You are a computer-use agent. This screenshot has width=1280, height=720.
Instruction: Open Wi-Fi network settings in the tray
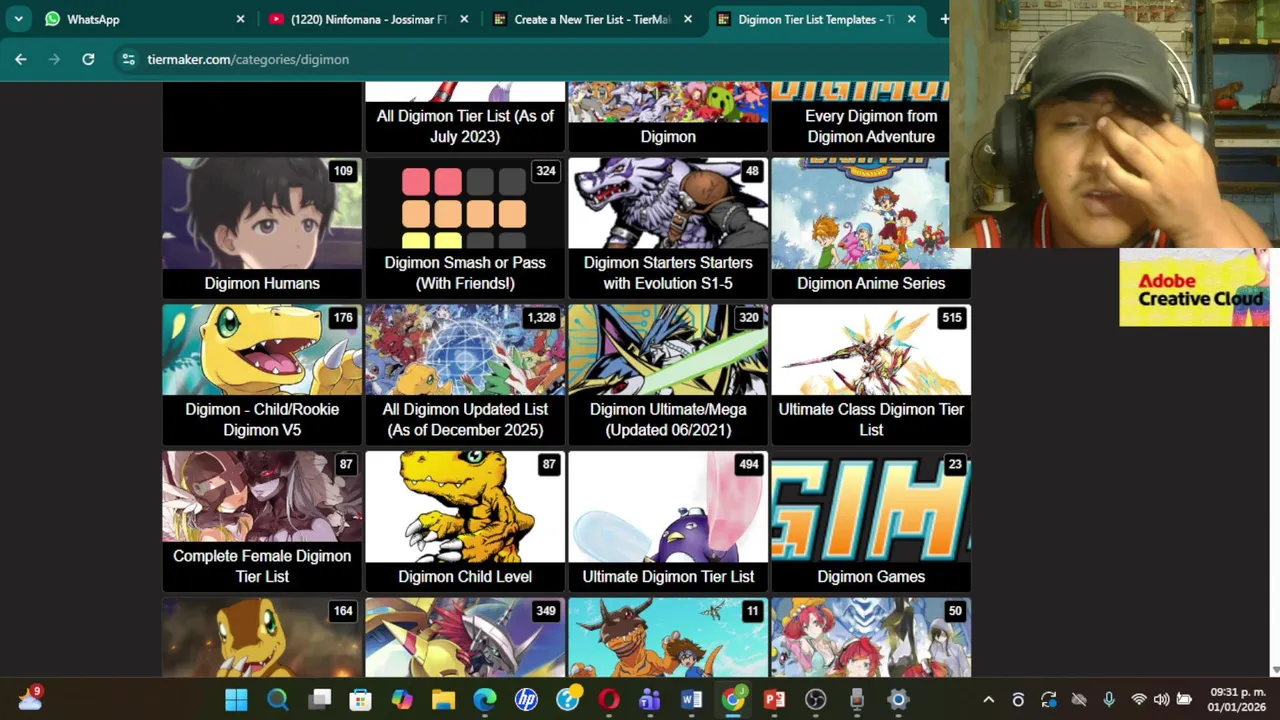pos(1138,700)
